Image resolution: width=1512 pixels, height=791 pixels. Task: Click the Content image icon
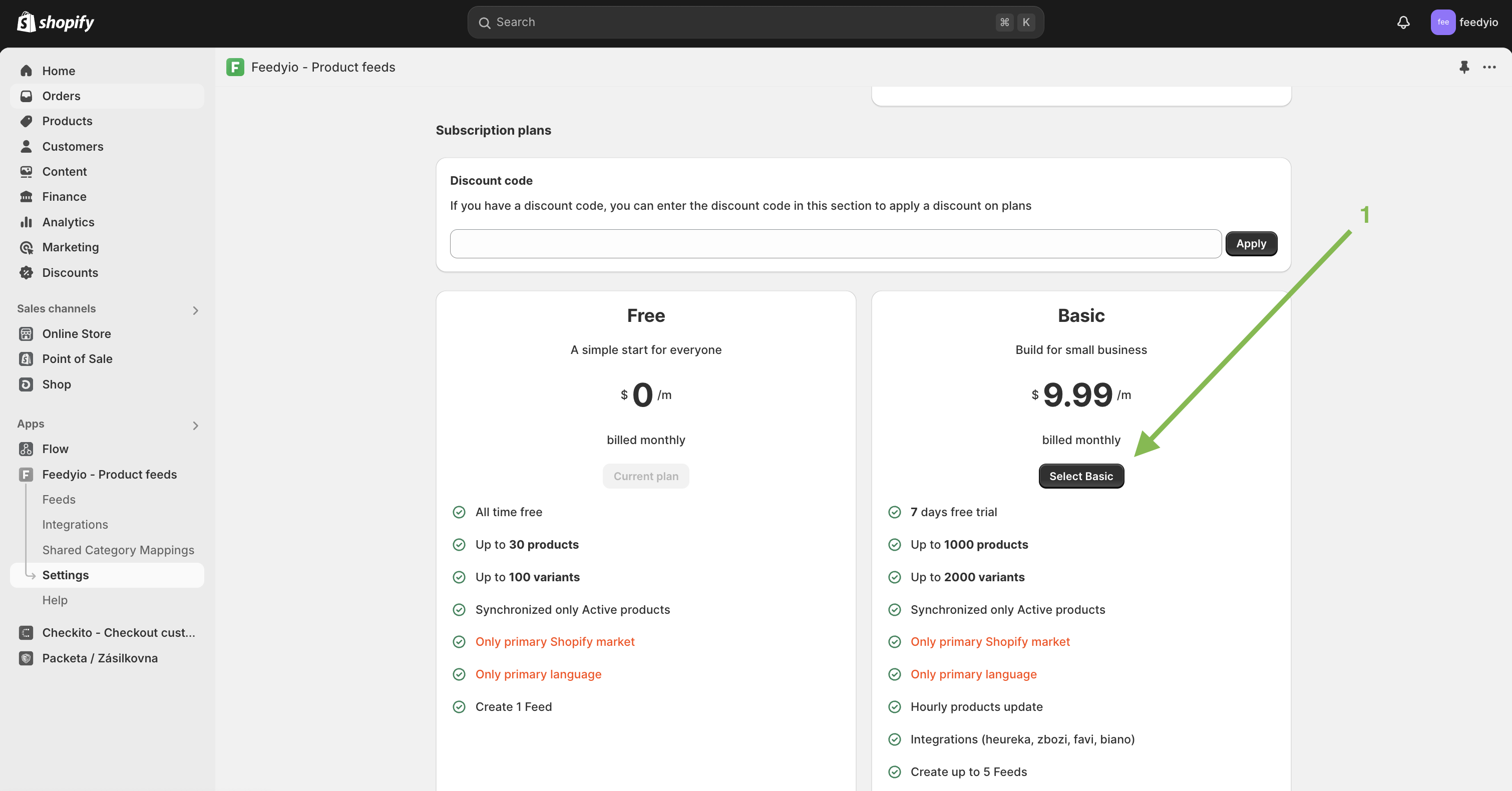(26, 171)
